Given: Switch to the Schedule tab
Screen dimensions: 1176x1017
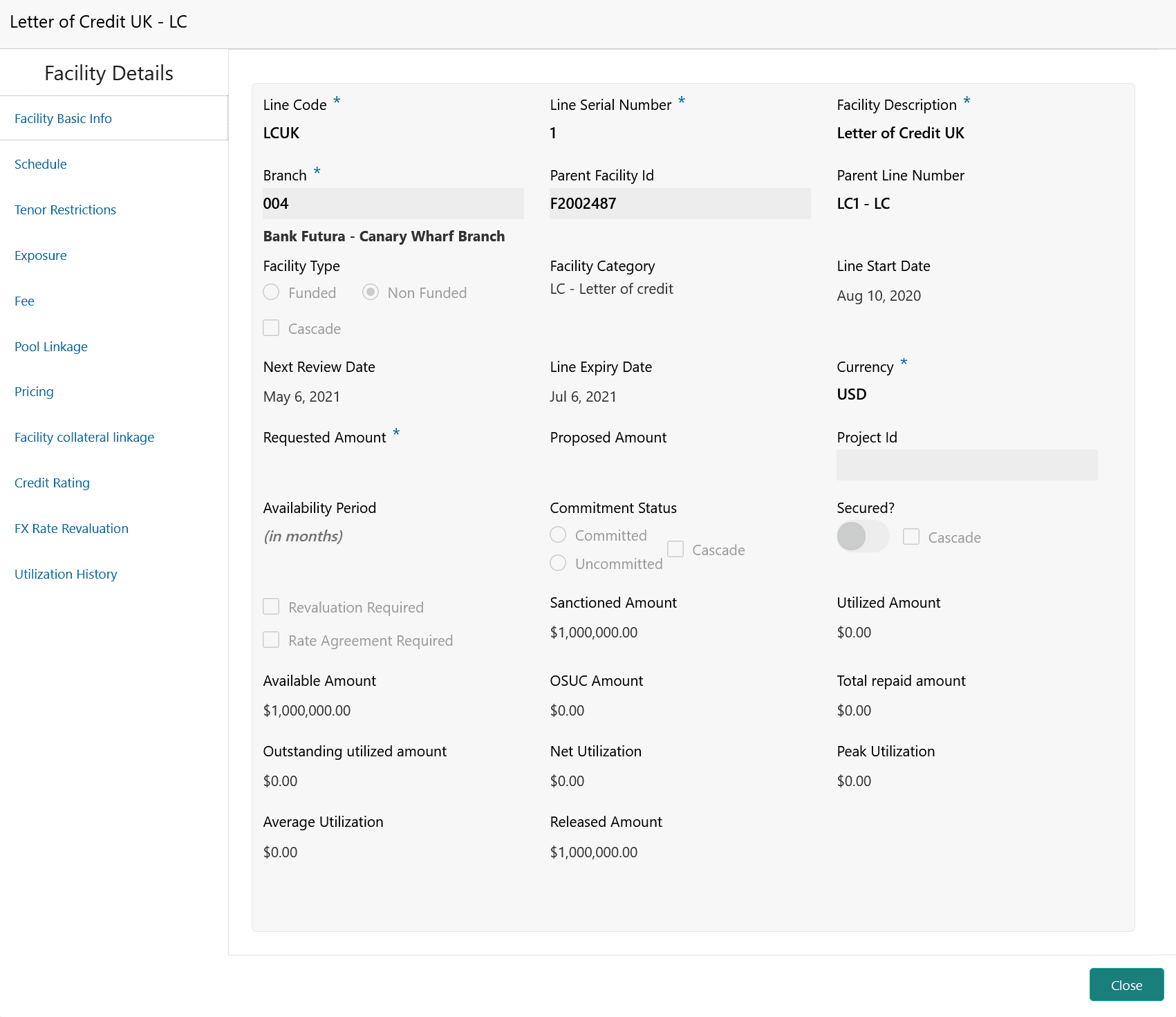Looking at the screenshot, I should click(x=41, y=165).
